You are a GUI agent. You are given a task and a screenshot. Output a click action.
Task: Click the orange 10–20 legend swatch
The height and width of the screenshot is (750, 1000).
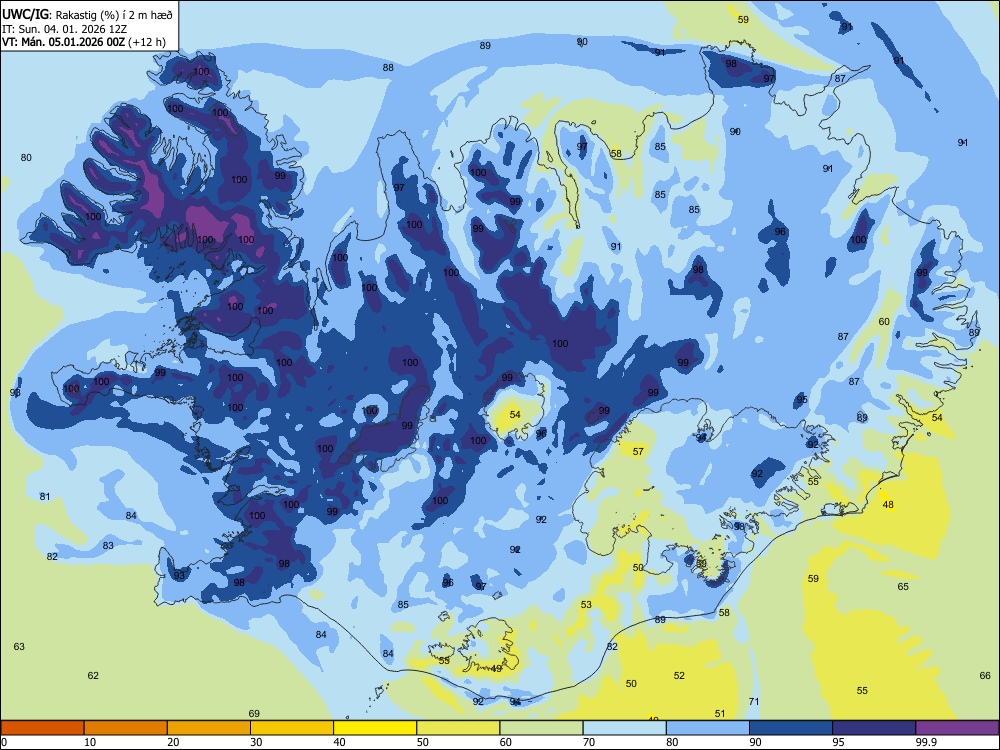[x=126, y=728]
